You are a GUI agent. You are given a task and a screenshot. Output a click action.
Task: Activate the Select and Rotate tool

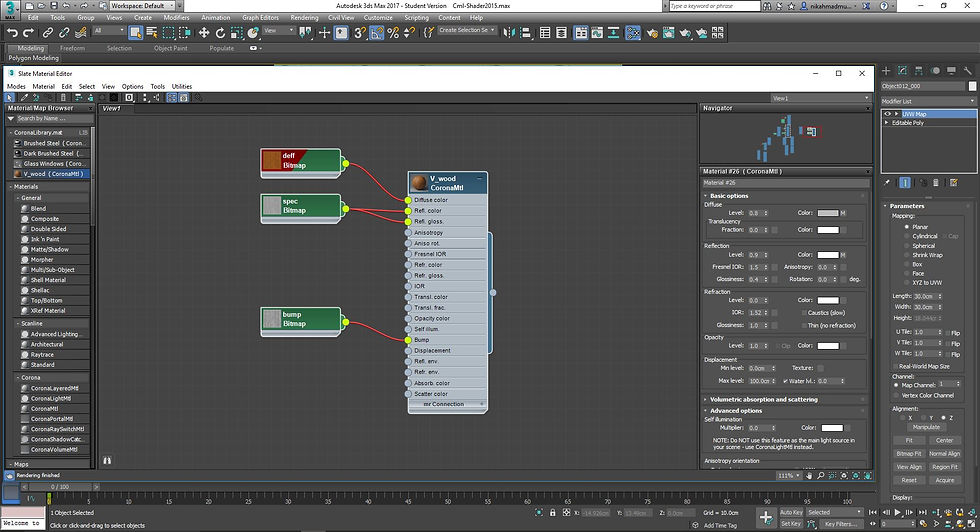220,33
